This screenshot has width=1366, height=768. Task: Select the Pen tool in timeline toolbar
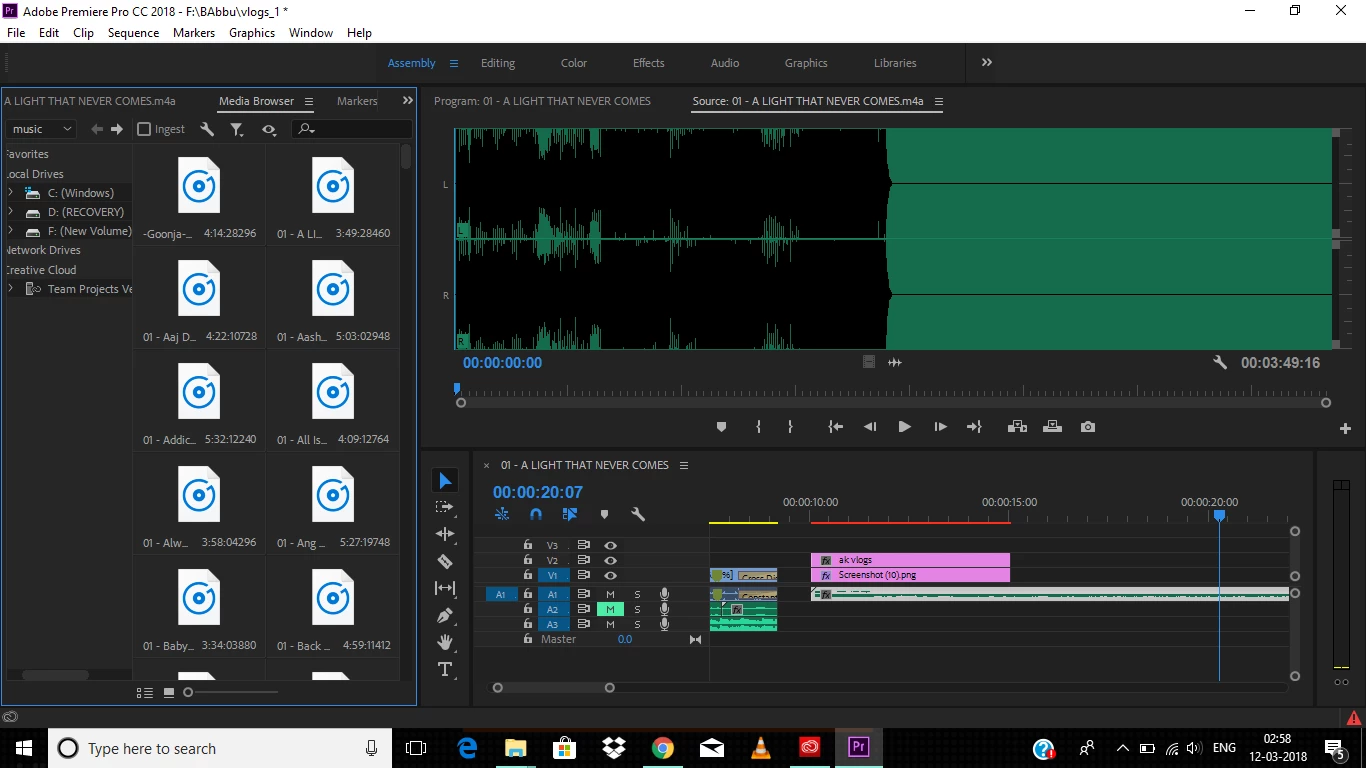click(445, 615)
